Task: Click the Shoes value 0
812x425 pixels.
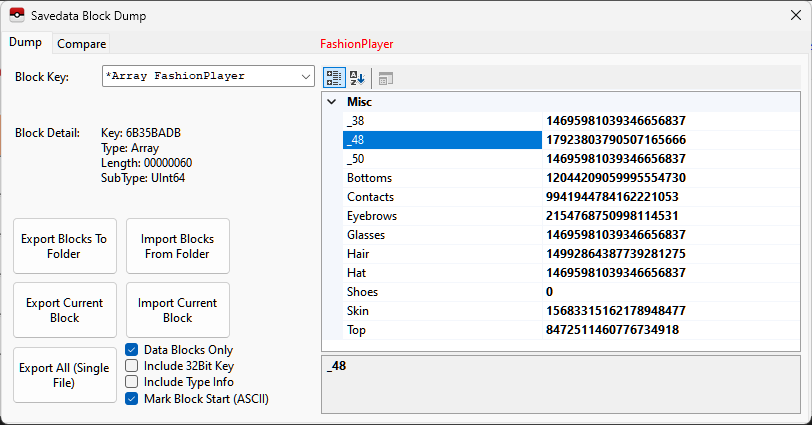Action: point(549,292)
